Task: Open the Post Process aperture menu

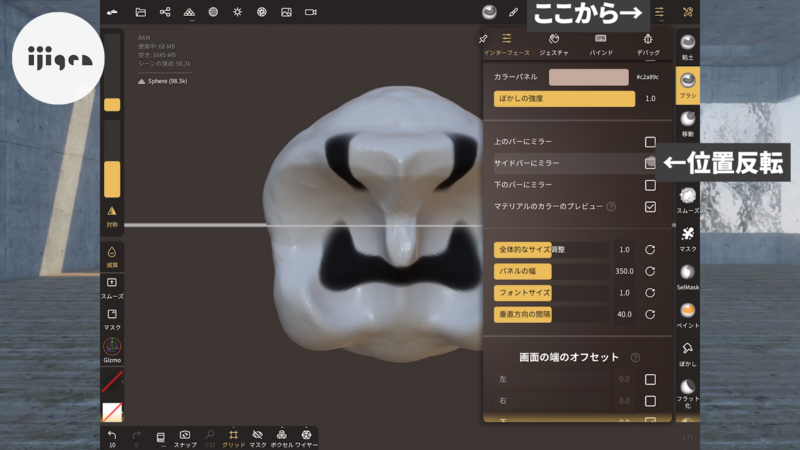Action: 262,12
